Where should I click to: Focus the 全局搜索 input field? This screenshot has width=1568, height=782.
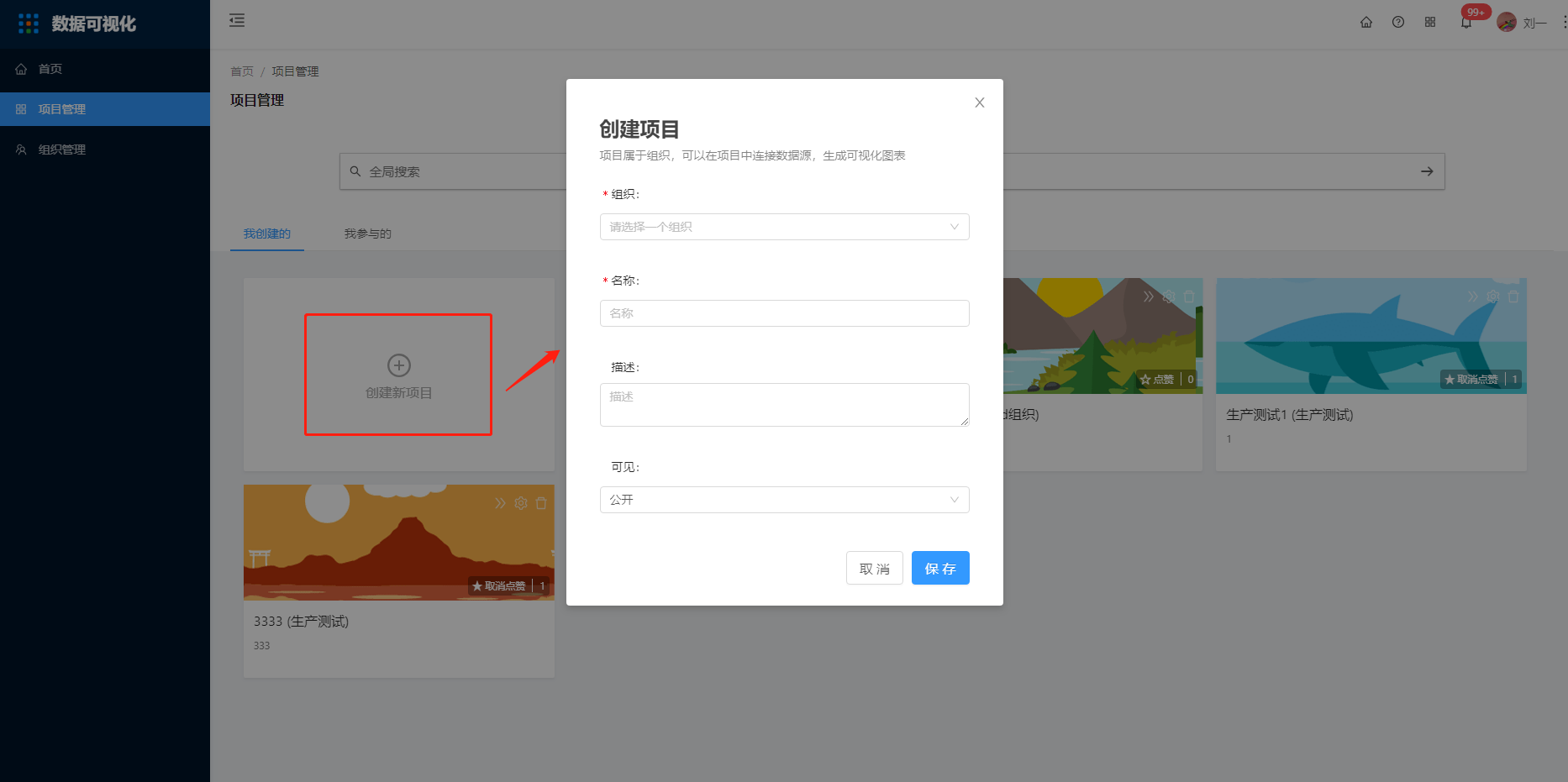coord(891,171)
